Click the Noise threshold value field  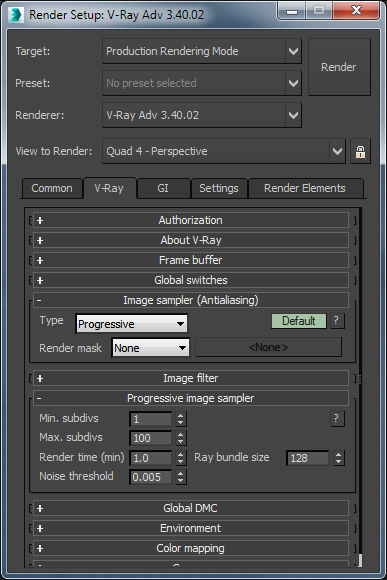click(x=151, y=477)
